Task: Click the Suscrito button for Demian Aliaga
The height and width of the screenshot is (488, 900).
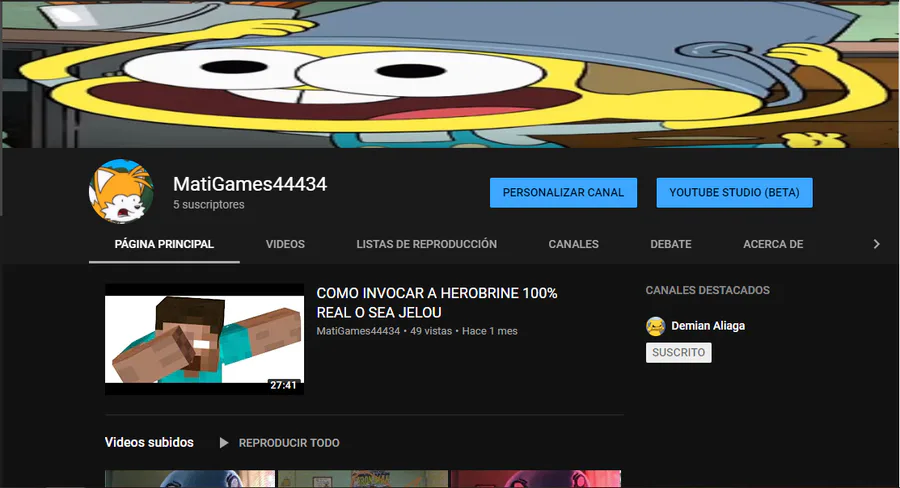Action: [678, 353]
